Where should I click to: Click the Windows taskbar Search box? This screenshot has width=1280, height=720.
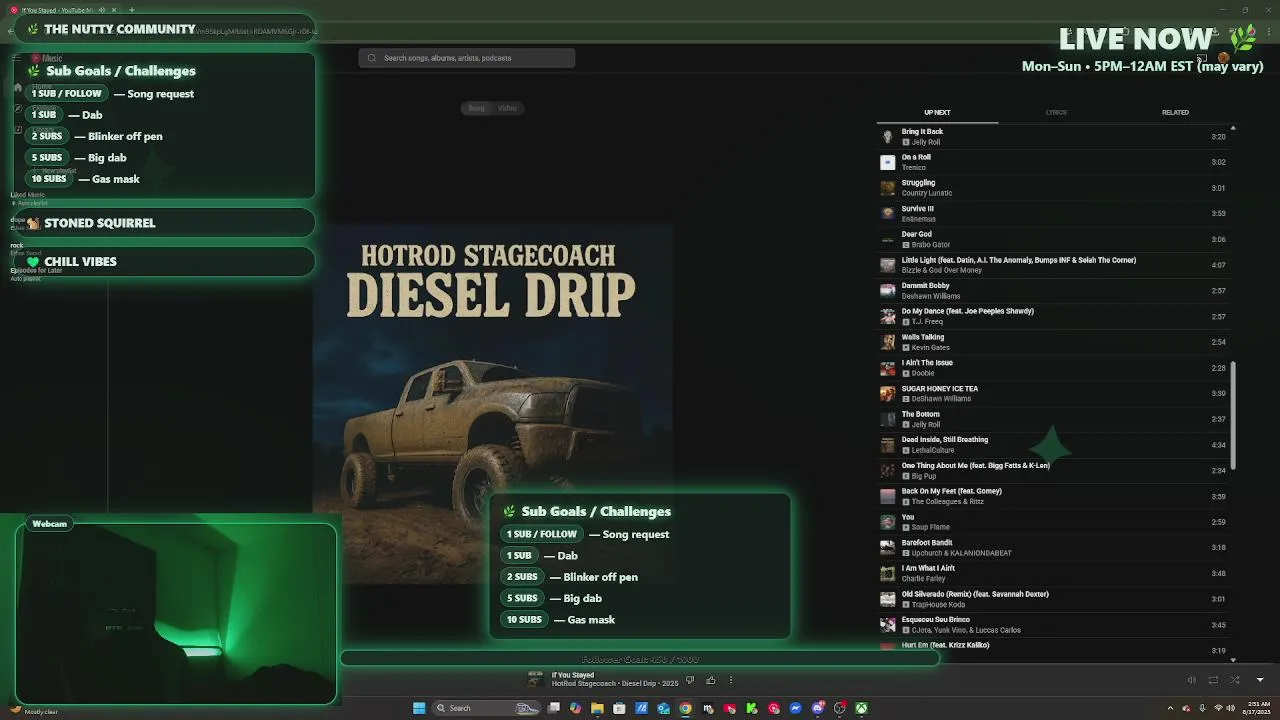coord(488,708)
